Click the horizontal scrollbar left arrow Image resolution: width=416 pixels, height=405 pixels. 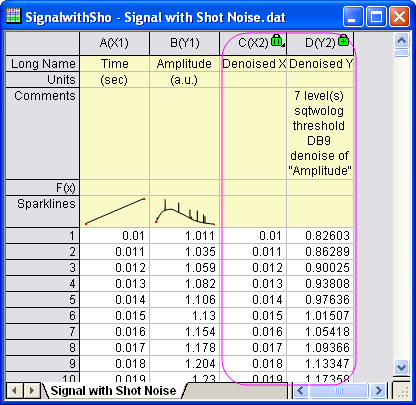pos(301,390)
